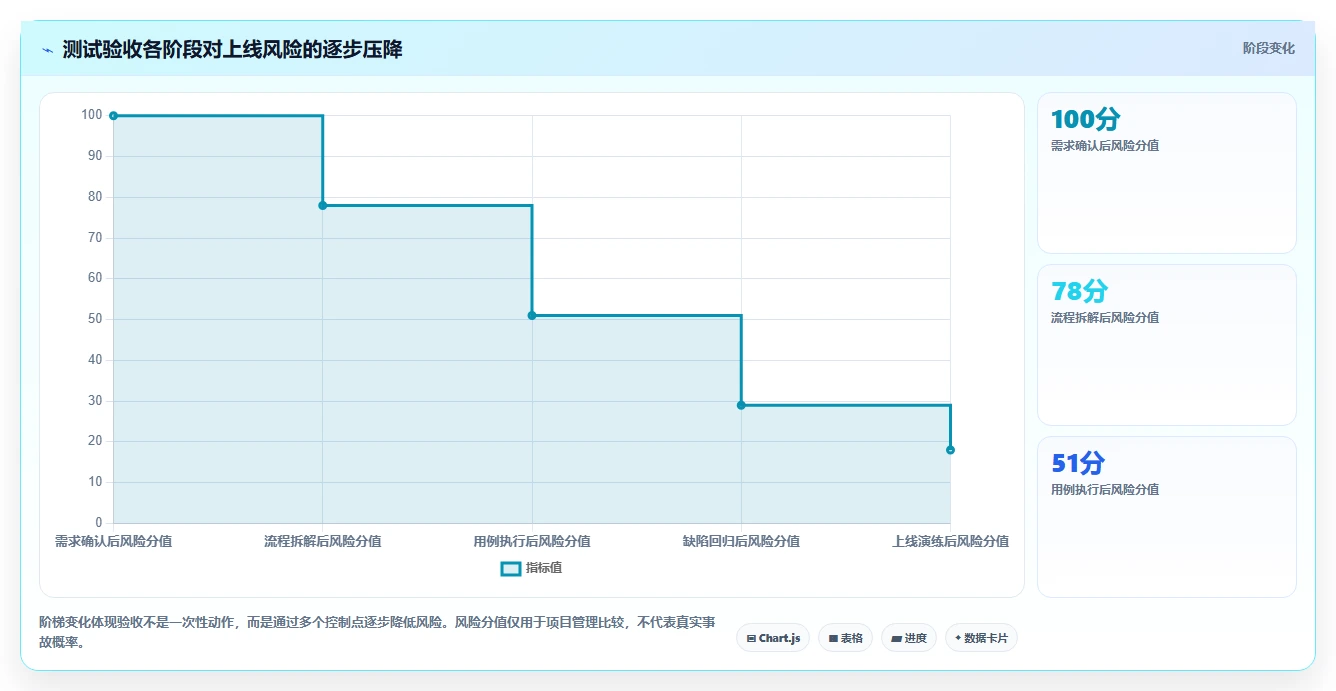The width and height of the screenshot is (1336, 691).
Task: Click the data point at value 29
Action: pos(741,405)
